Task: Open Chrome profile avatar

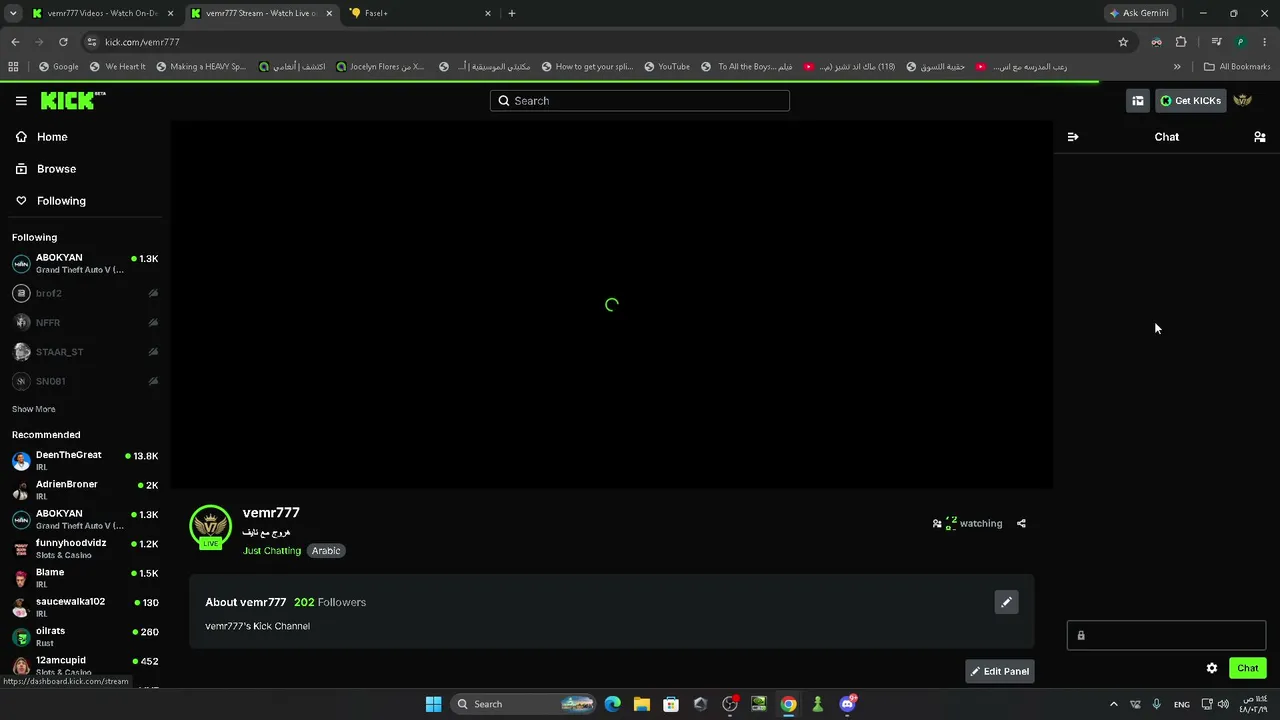Action: click(x=1240, y=42)
